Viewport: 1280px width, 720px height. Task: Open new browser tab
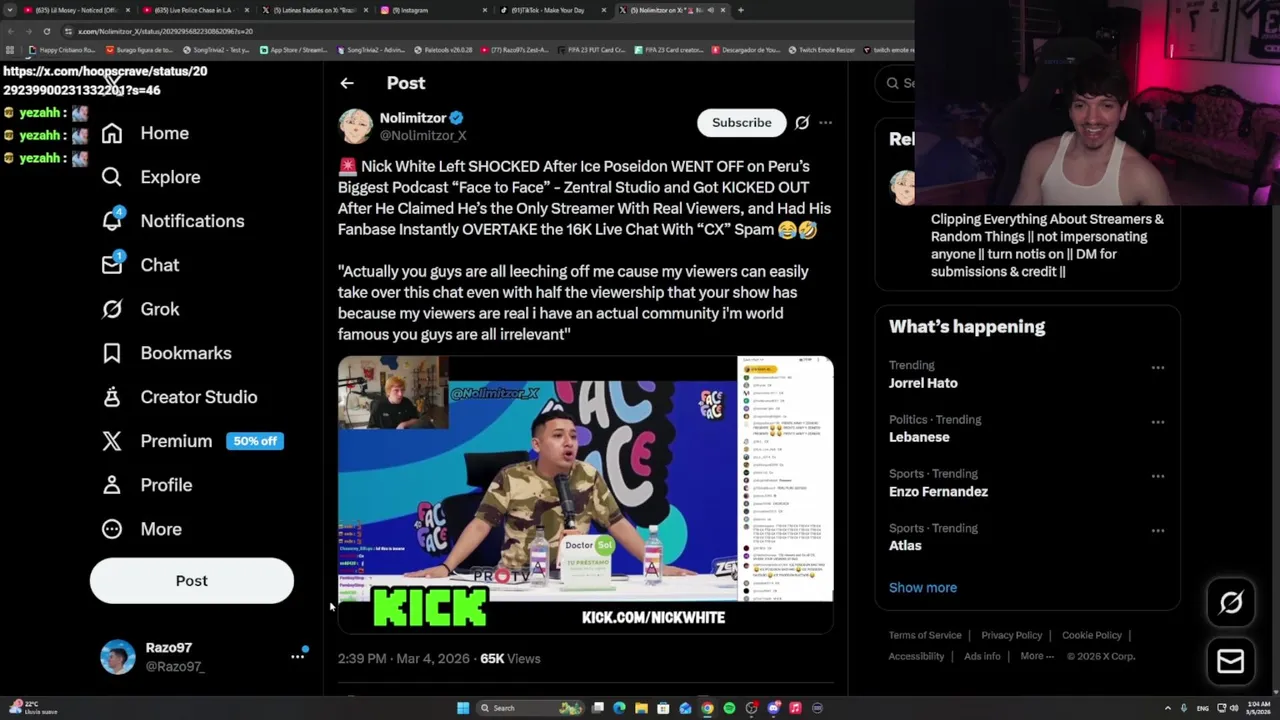coord(740,10)
